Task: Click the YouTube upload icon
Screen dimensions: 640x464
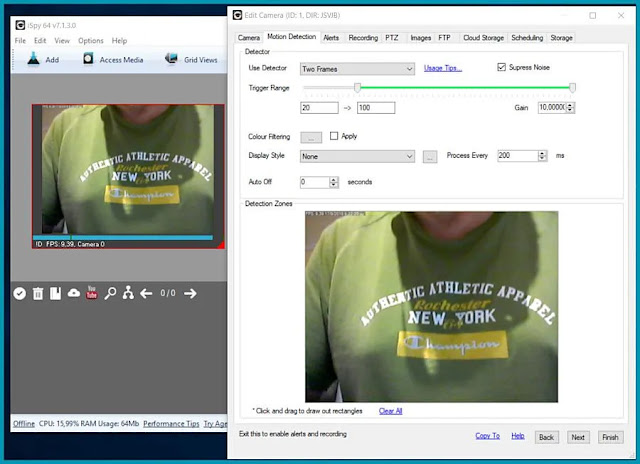Action: [91, 292]
